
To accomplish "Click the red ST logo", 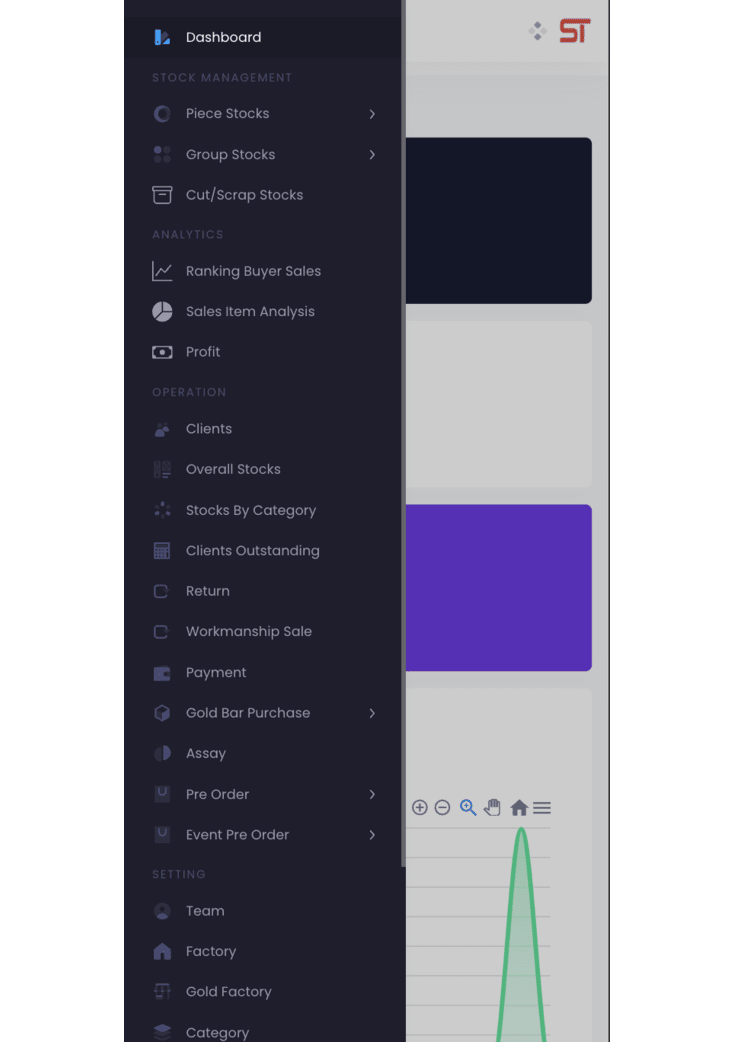I will click(x=574, y=32).
